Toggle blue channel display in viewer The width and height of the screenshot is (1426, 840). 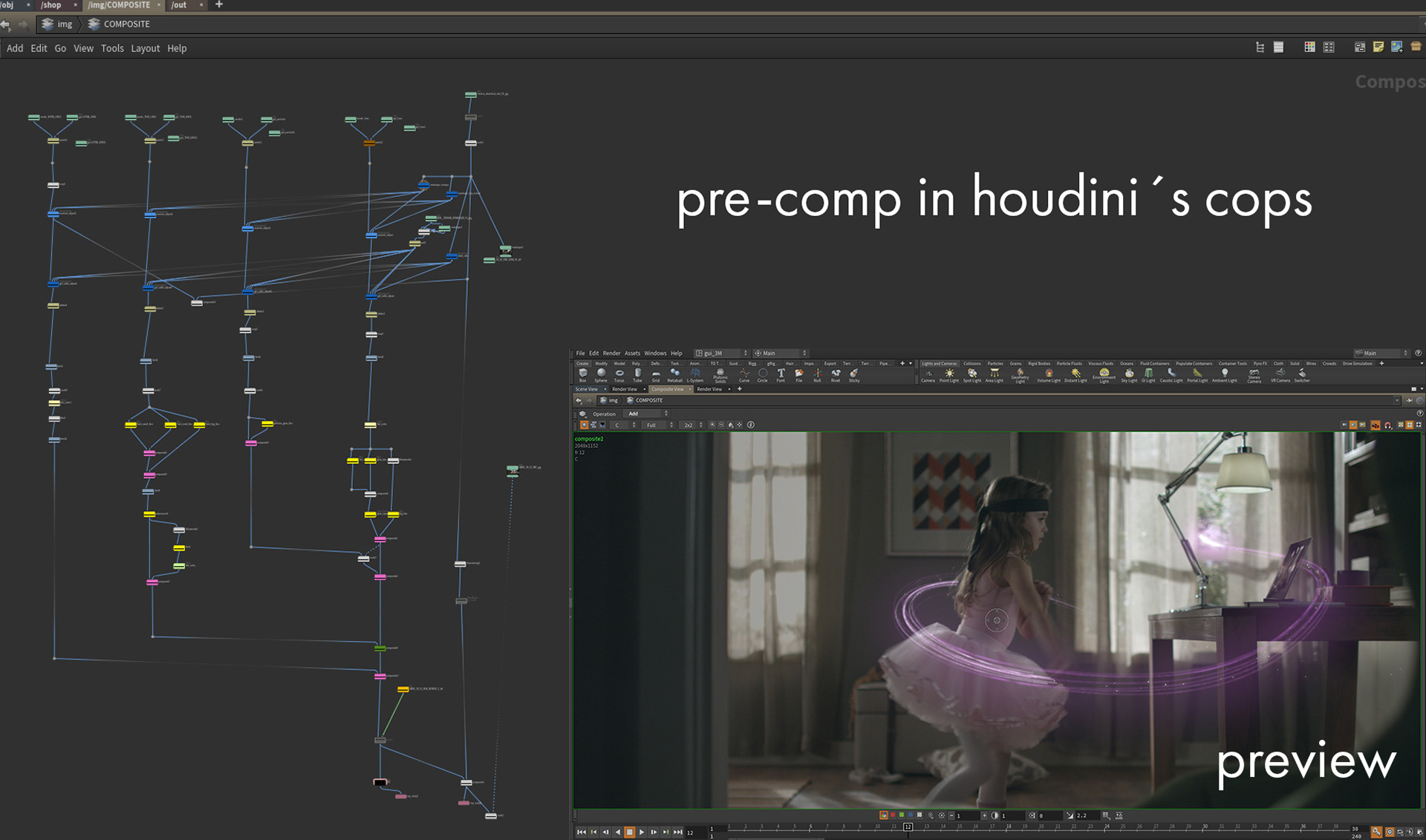(911, 815)
